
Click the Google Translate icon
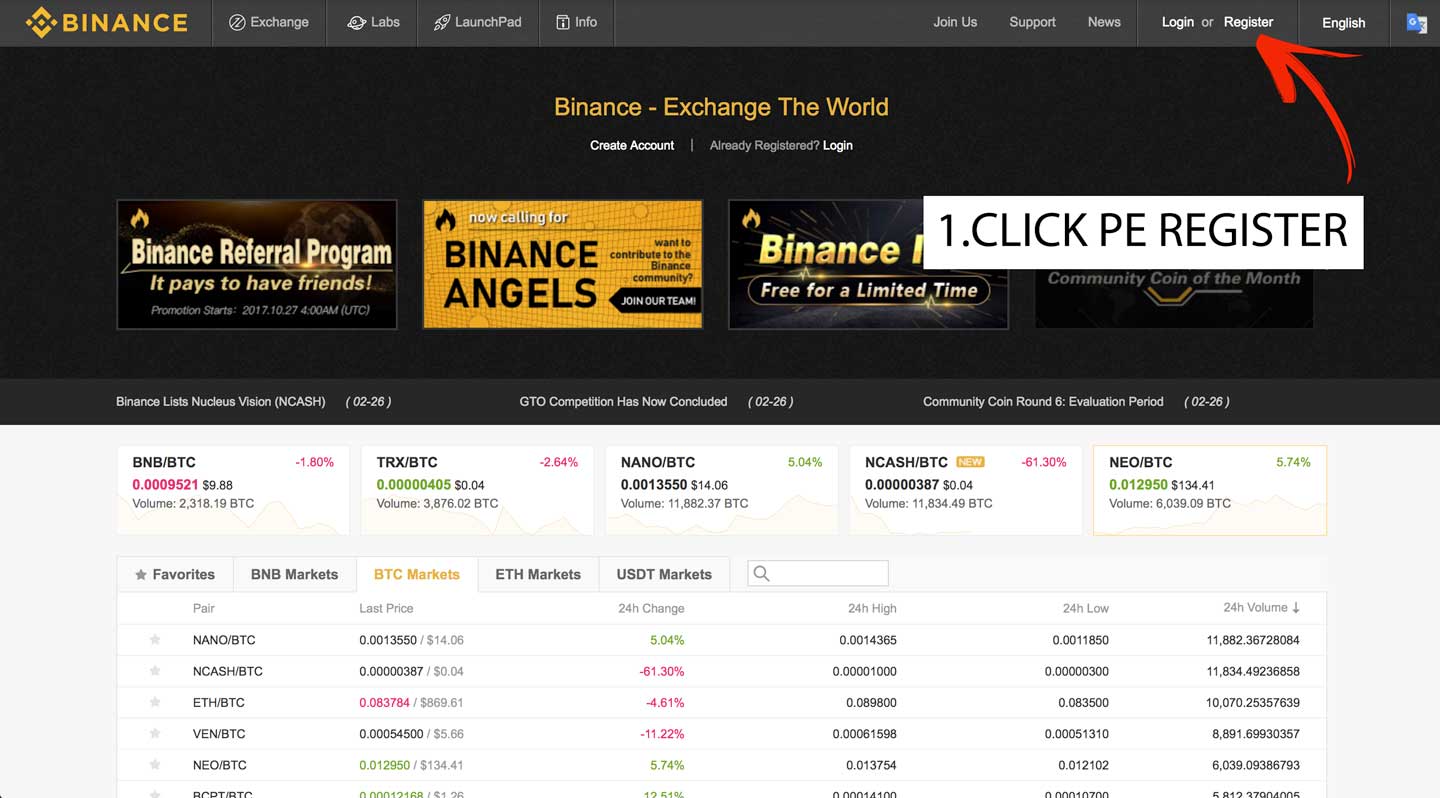click(1416, 23)
